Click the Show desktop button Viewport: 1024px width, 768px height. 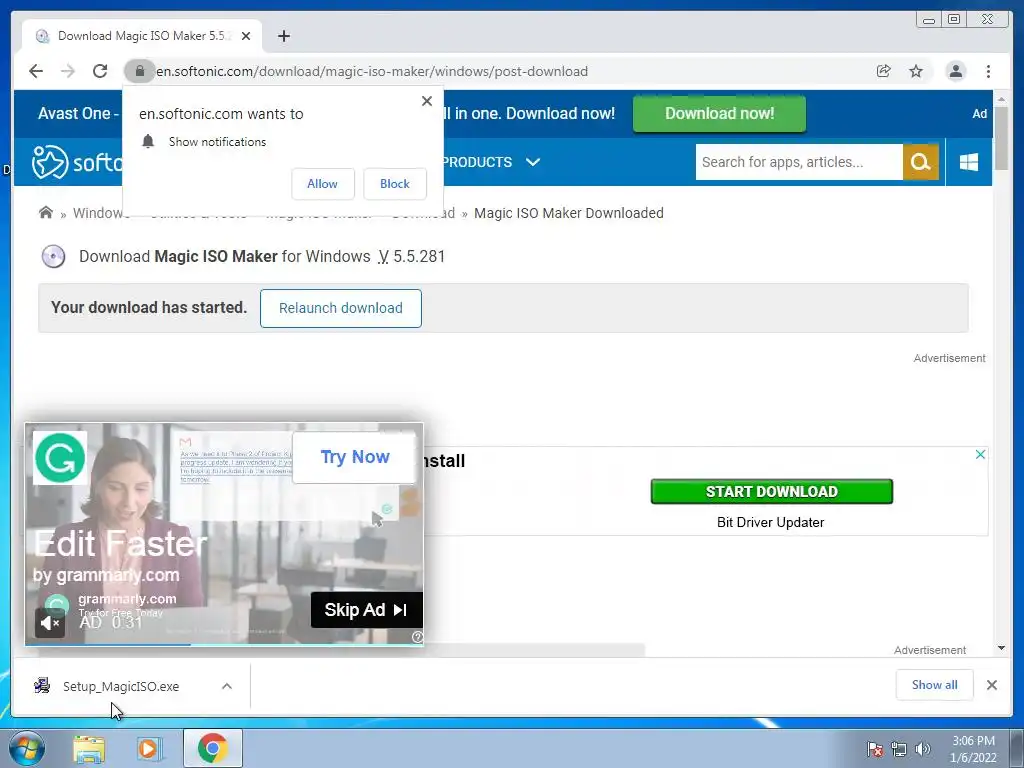pyautogui.click(x=1017, y=748)
